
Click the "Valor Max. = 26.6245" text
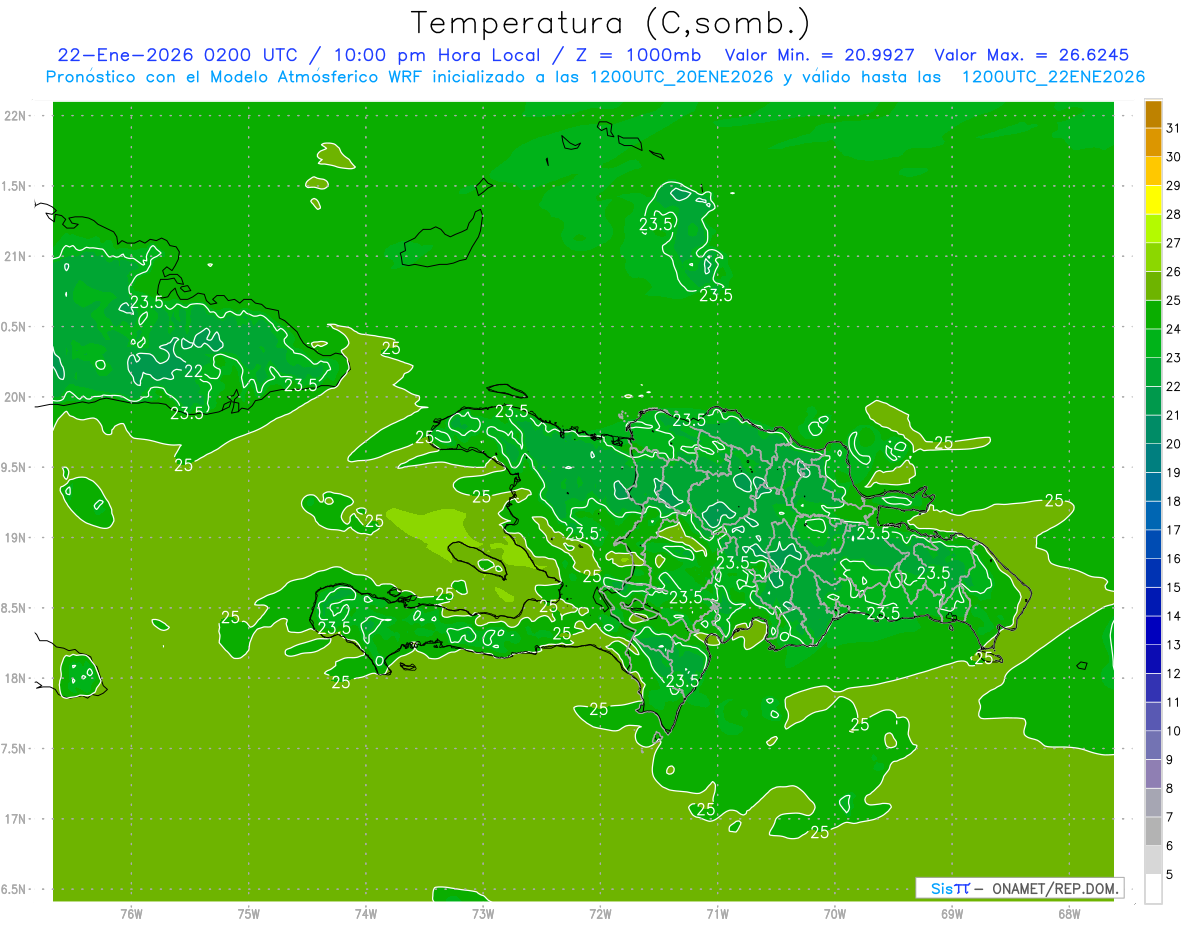coord(1032,55)
